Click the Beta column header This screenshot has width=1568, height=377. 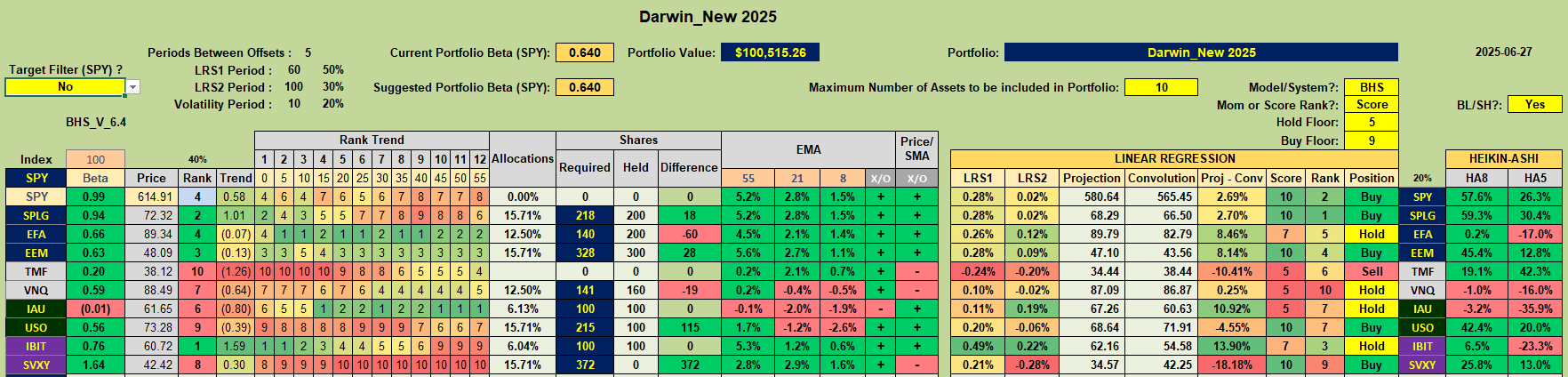[95, 178]
